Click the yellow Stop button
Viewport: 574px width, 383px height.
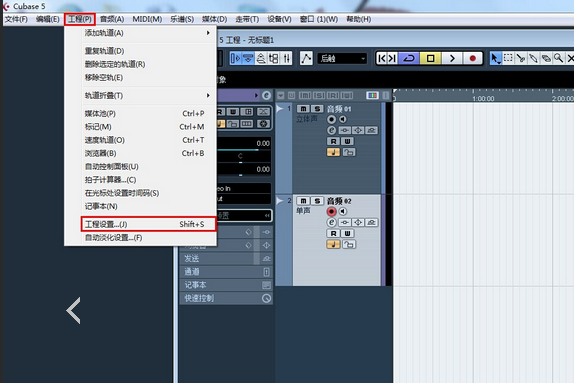tap(430, 58)
